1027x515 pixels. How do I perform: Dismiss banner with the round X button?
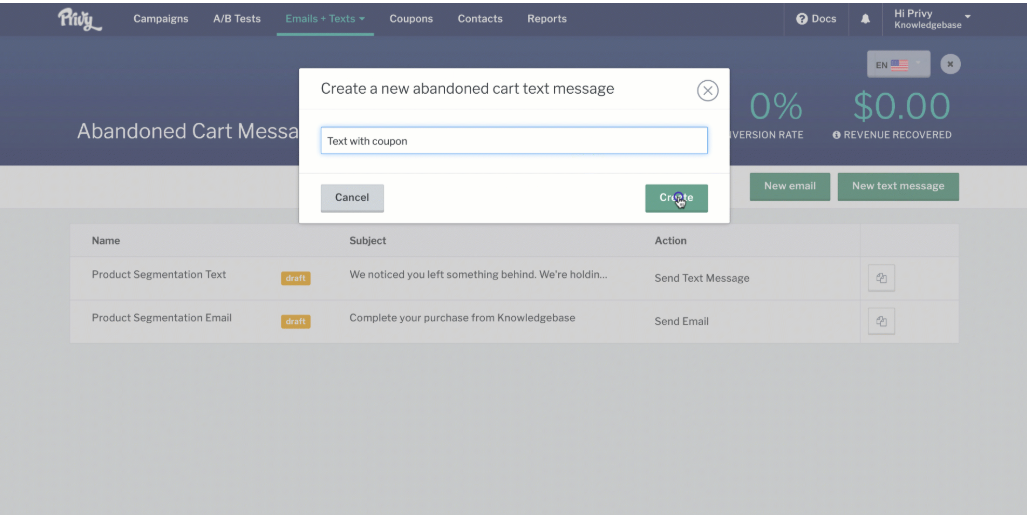(x=950, y=64)
